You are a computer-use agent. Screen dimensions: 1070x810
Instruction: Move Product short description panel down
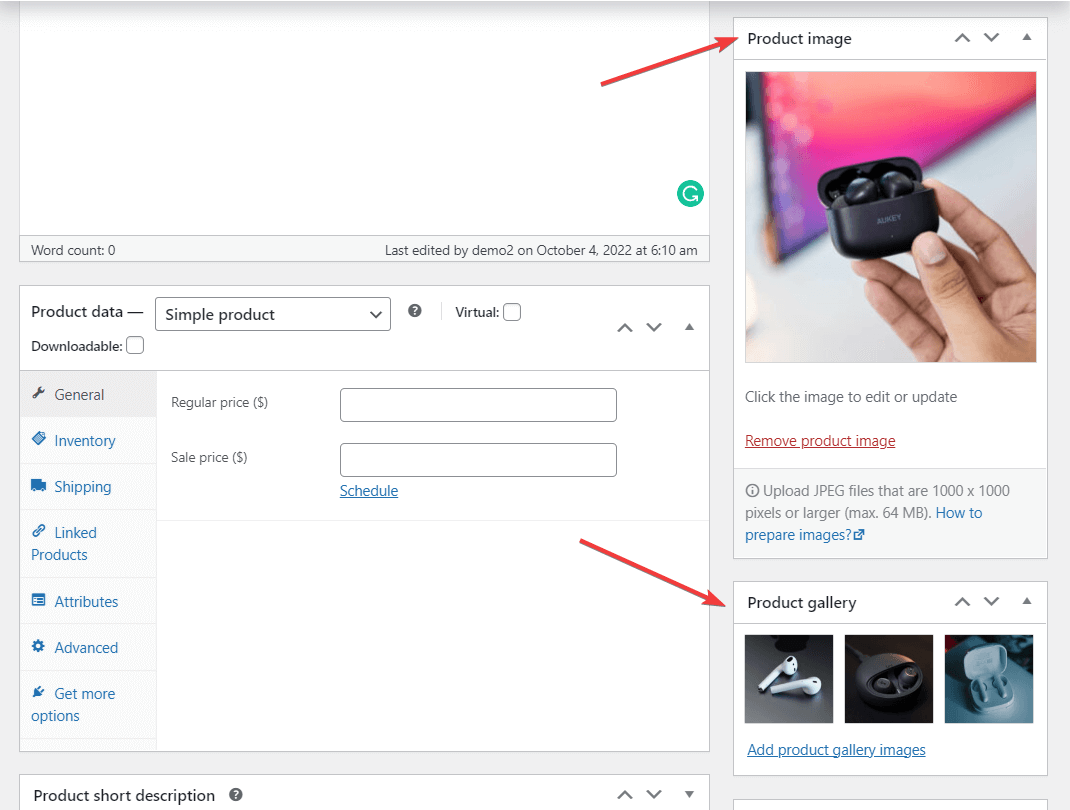click(x=654, y=794)
